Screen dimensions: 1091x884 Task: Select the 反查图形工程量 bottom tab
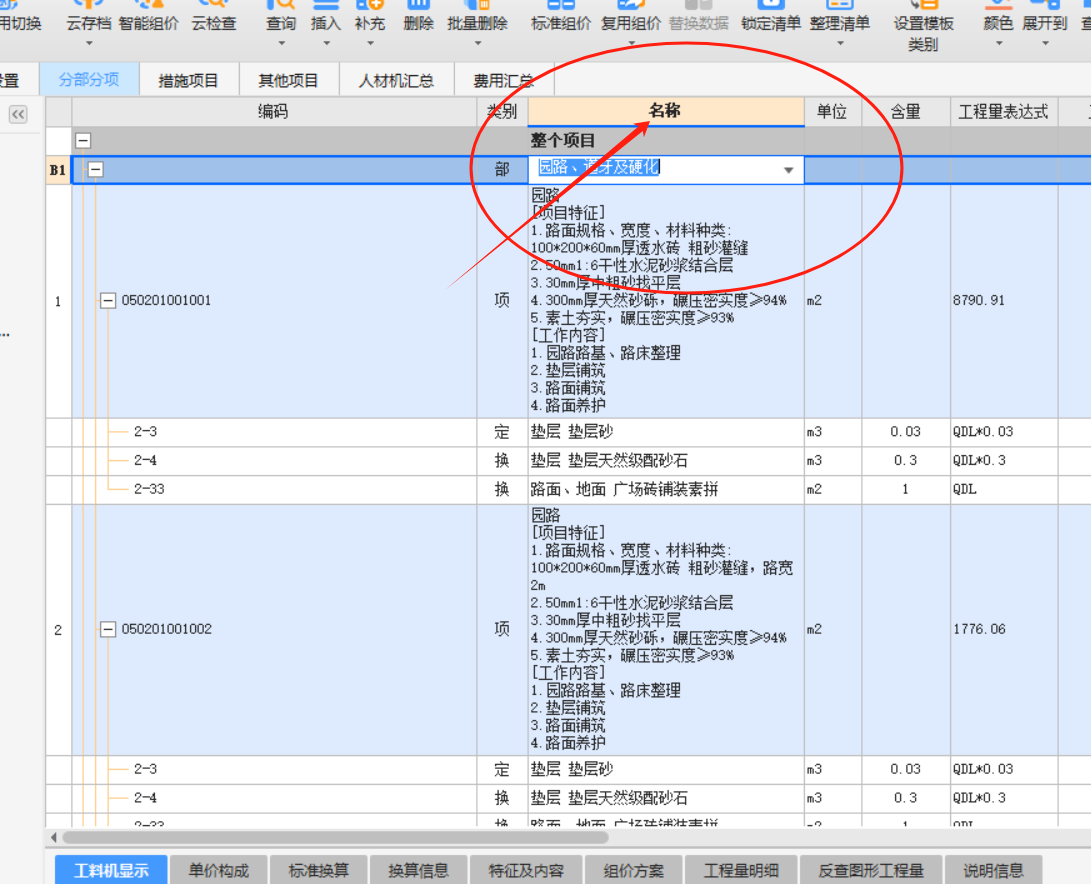(x=870, y=870)
